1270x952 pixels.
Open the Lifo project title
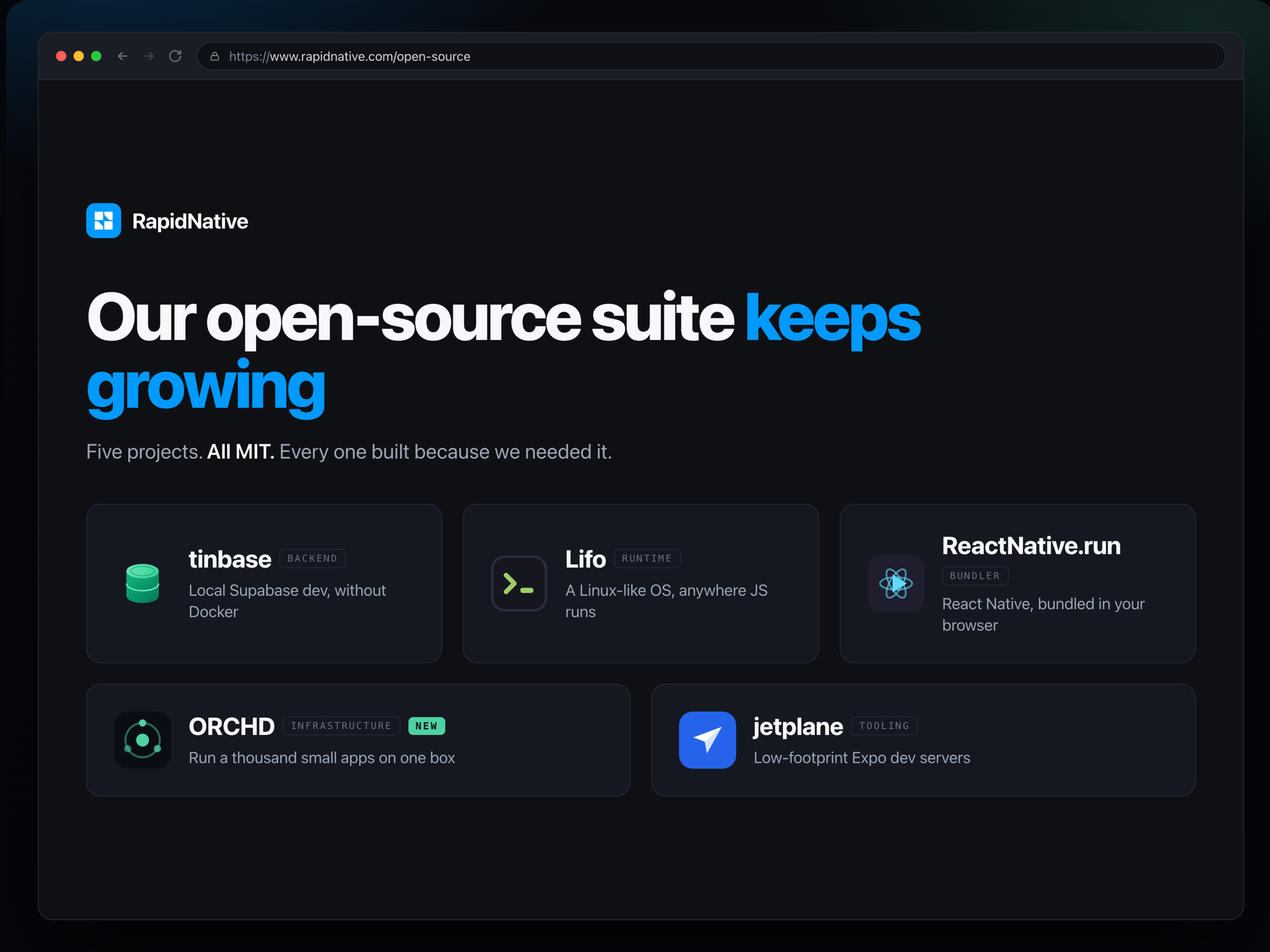585,559
